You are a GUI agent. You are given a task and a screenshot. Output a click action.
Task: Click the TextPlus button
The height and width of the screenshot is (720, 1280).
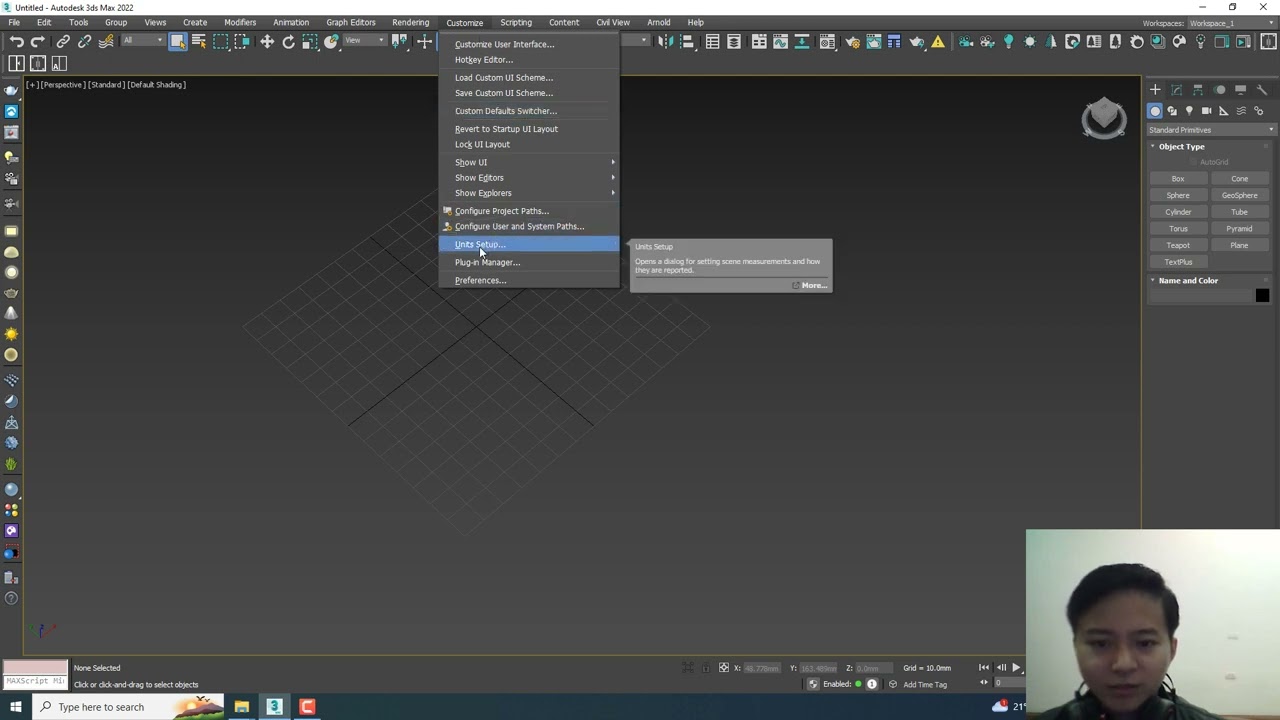[x=1178, y=262]
